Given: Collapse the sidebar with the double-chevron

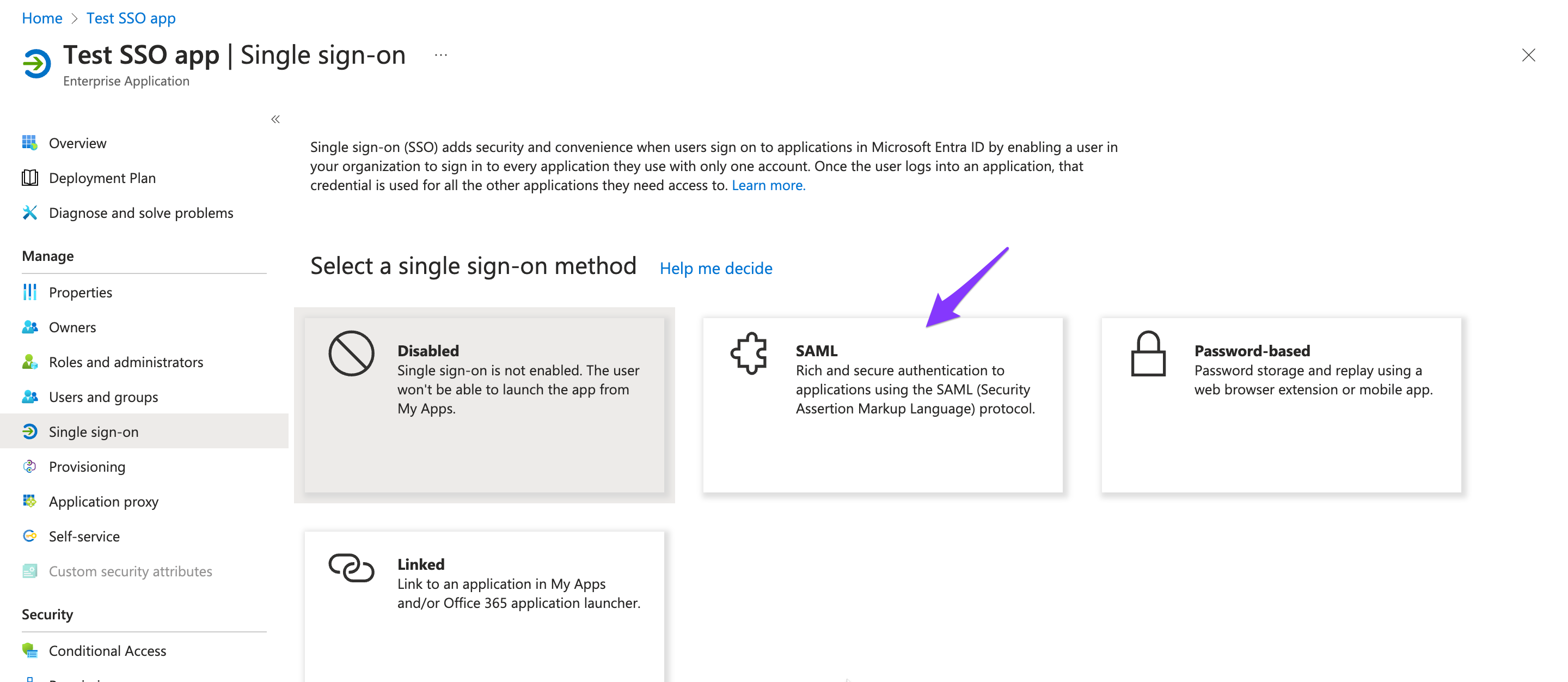Looking at the screenshot, I should (275, 119).
